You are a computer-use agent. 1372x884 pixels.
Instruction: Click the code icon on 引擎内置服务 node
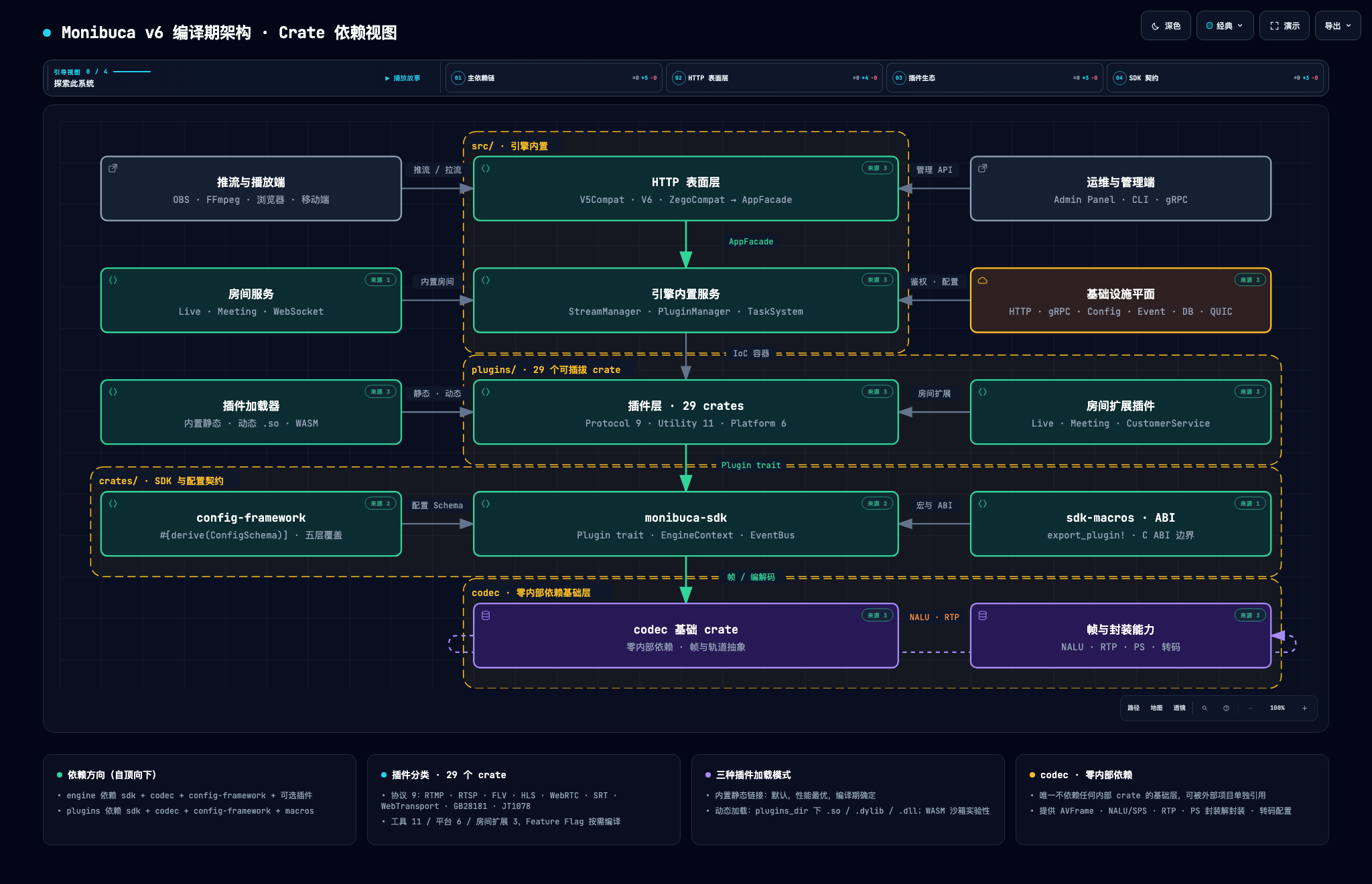(486, 280)
